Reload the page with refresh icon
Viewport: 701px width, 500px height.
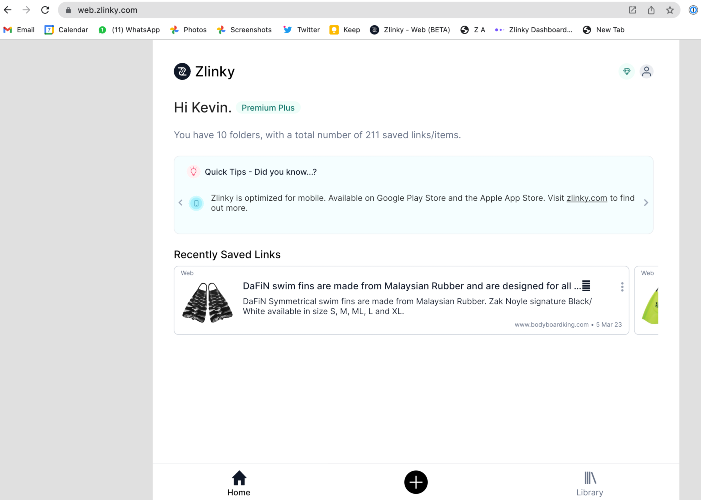click(45, 10)
